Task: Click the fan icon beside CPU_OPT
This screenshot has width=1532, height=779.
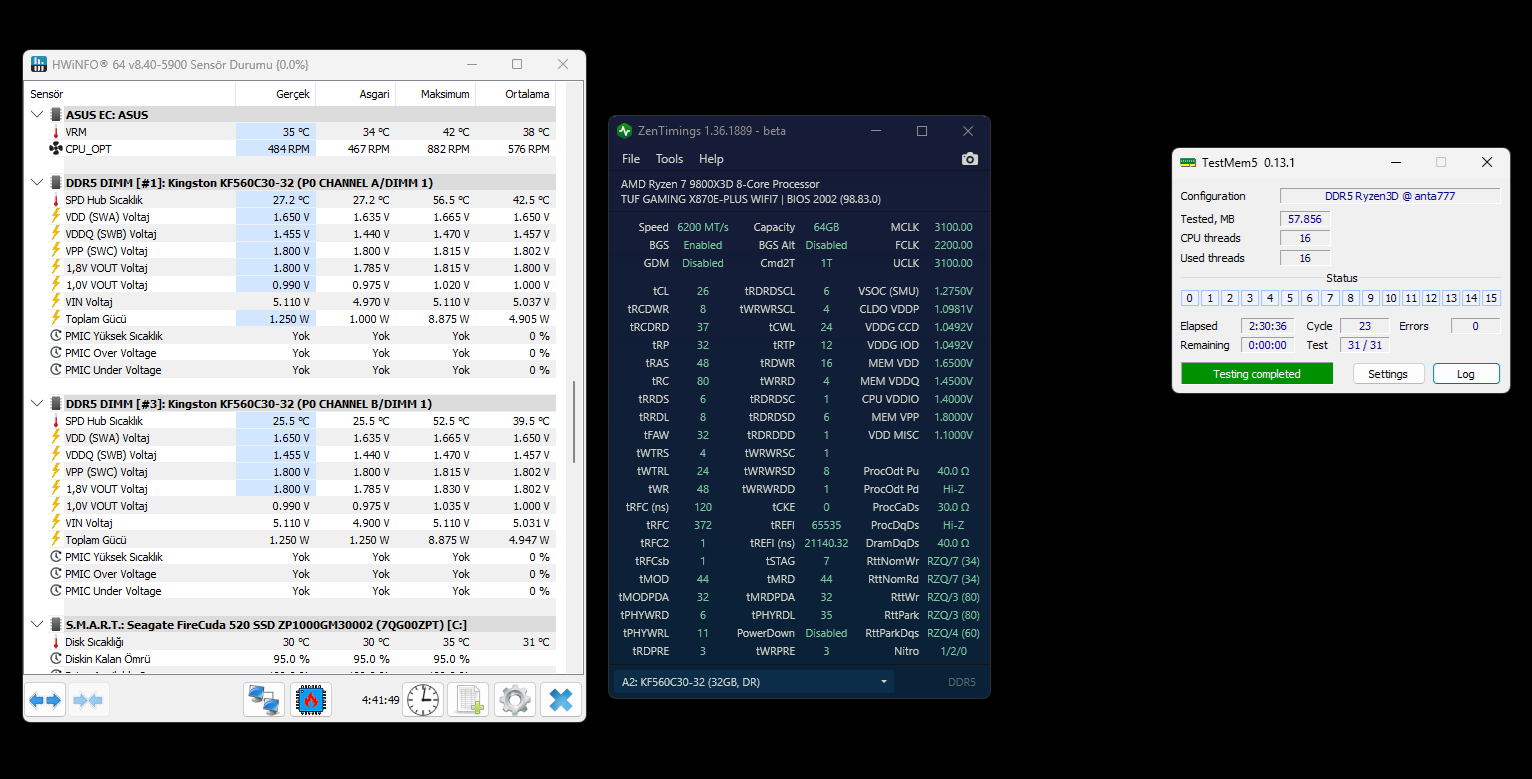Action: point(55,149)
